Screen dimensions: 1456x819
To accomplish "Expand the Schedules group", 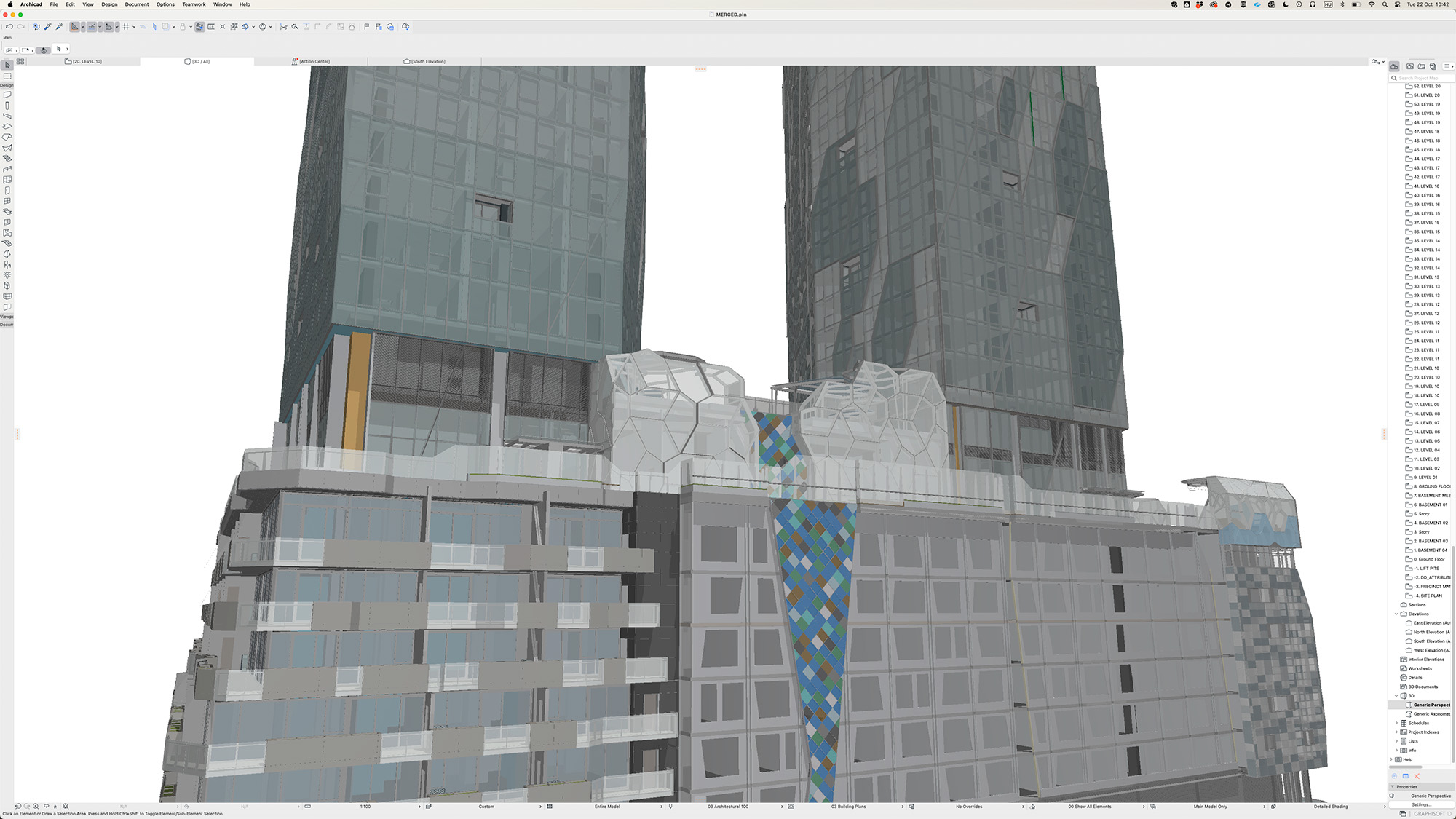I will click(x=1396, y=723).
